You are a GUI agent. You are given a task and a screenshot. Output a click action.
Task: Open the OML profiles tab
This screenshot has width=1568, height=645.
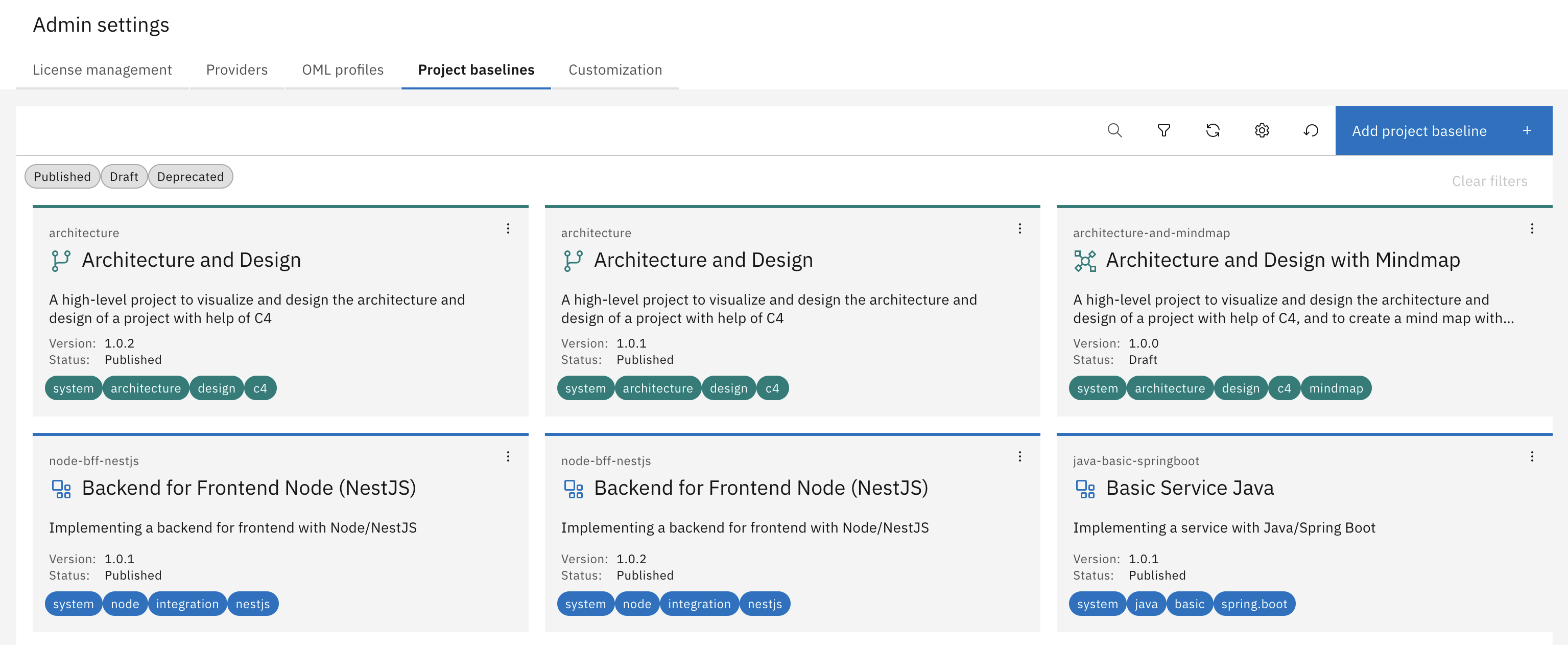click(343, 70)
